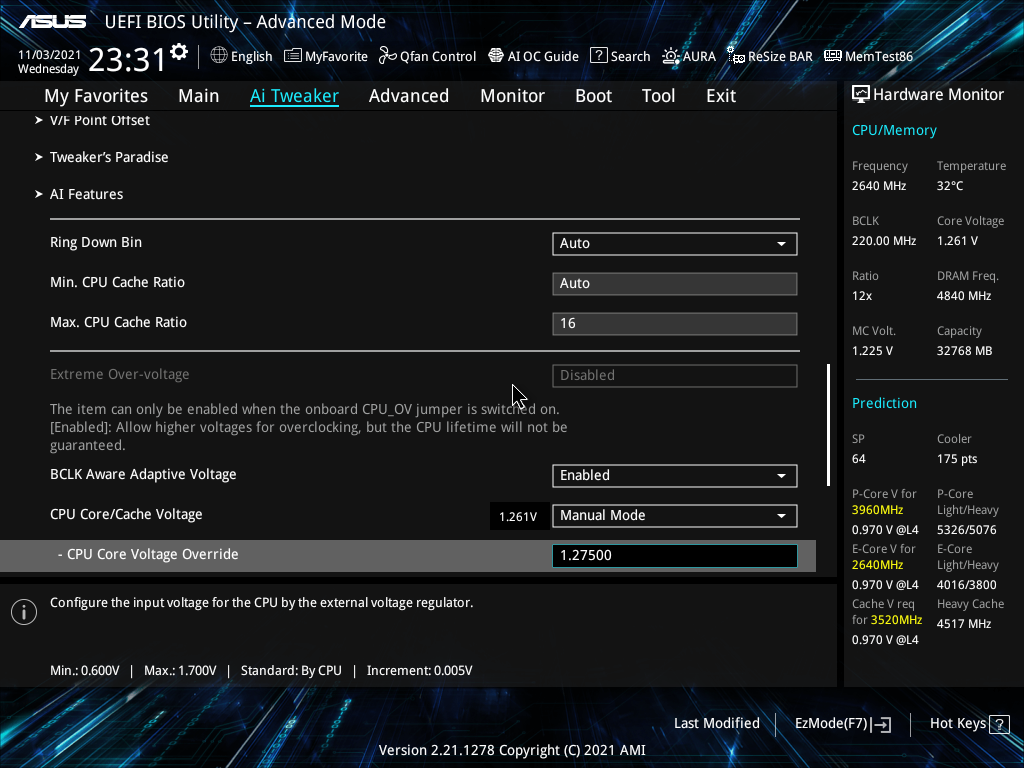The width and height of the screenshot is (1024, 768).
Task: Open BCLK Aware Adaptive Voltage dropdown
Action: (675, 475)
